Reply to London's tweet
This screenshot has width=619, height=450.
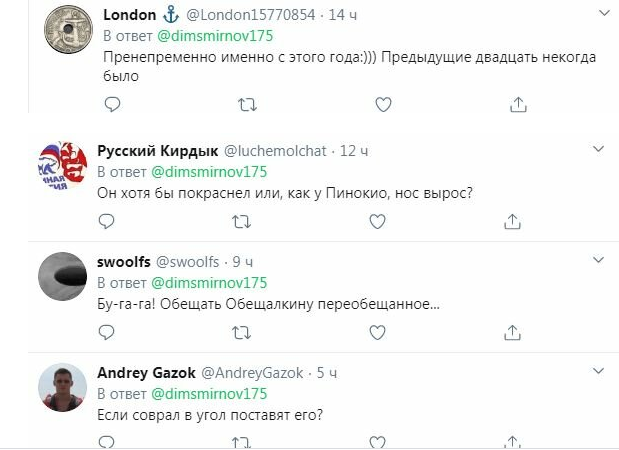tap(113, 103)
